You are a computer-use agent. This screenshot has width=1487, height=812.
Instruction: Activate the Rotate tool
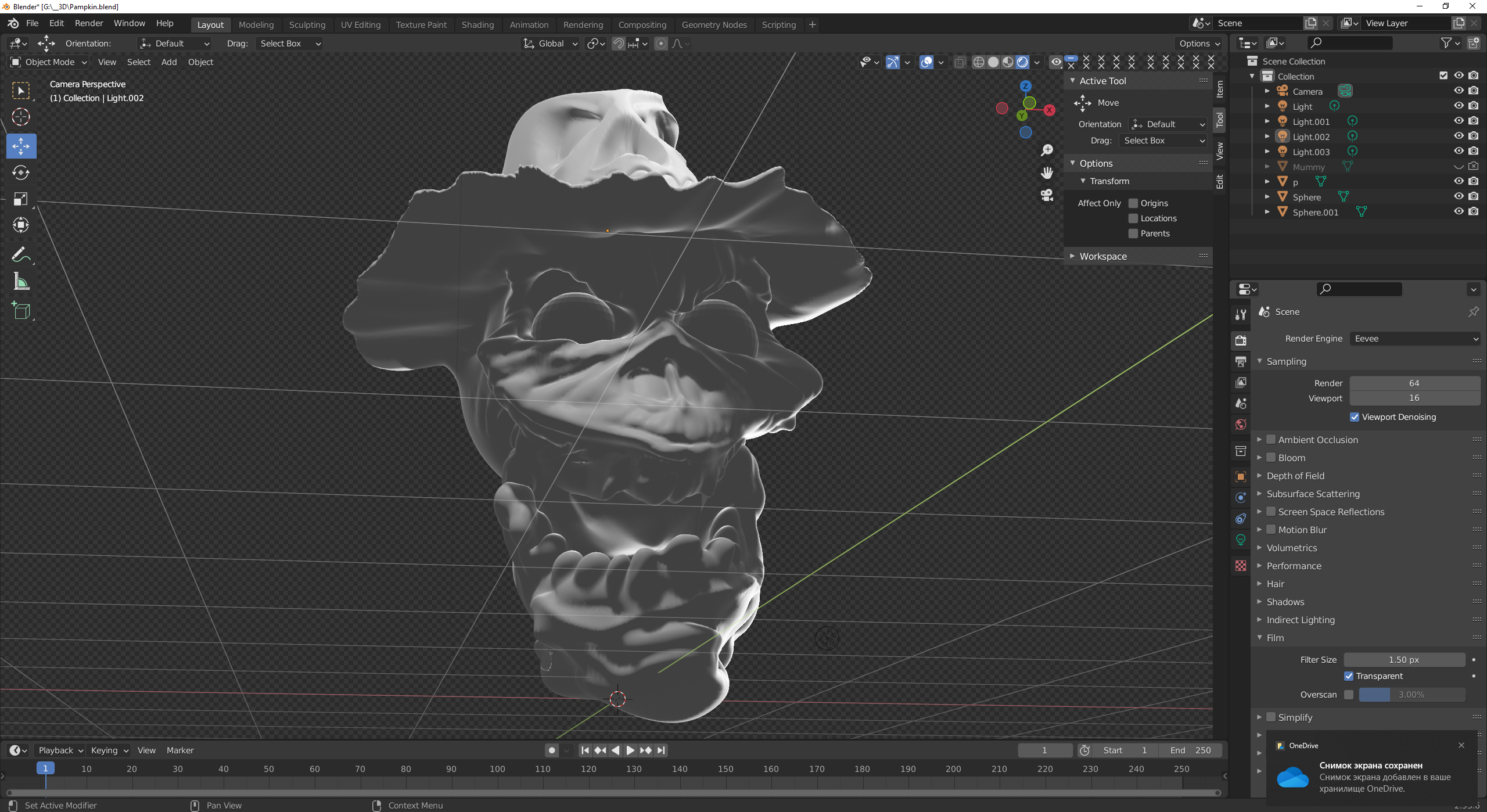[21, 173]
